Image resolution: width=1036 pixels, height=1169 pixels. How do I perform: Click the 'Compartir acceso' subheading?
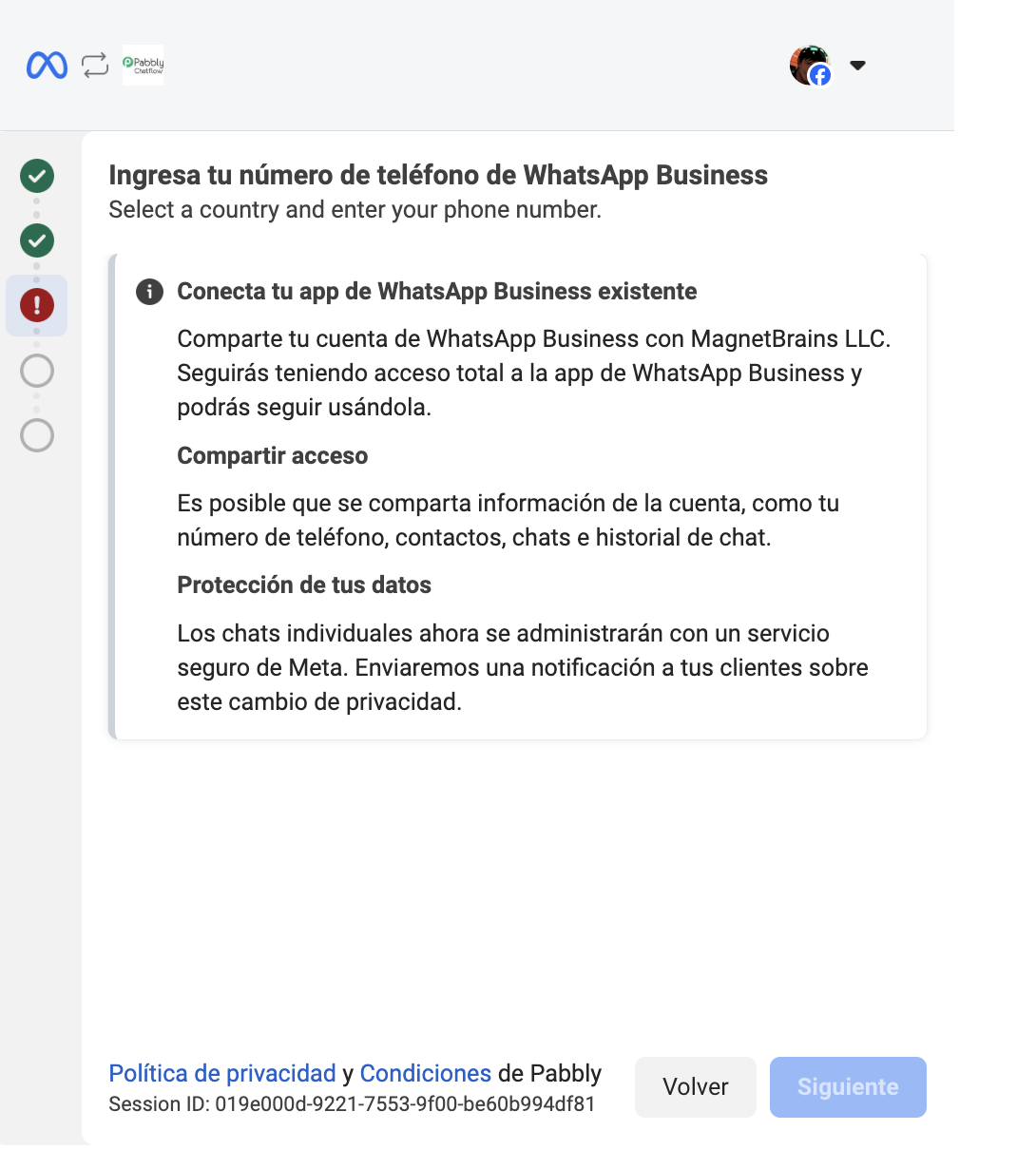[273, 456]
